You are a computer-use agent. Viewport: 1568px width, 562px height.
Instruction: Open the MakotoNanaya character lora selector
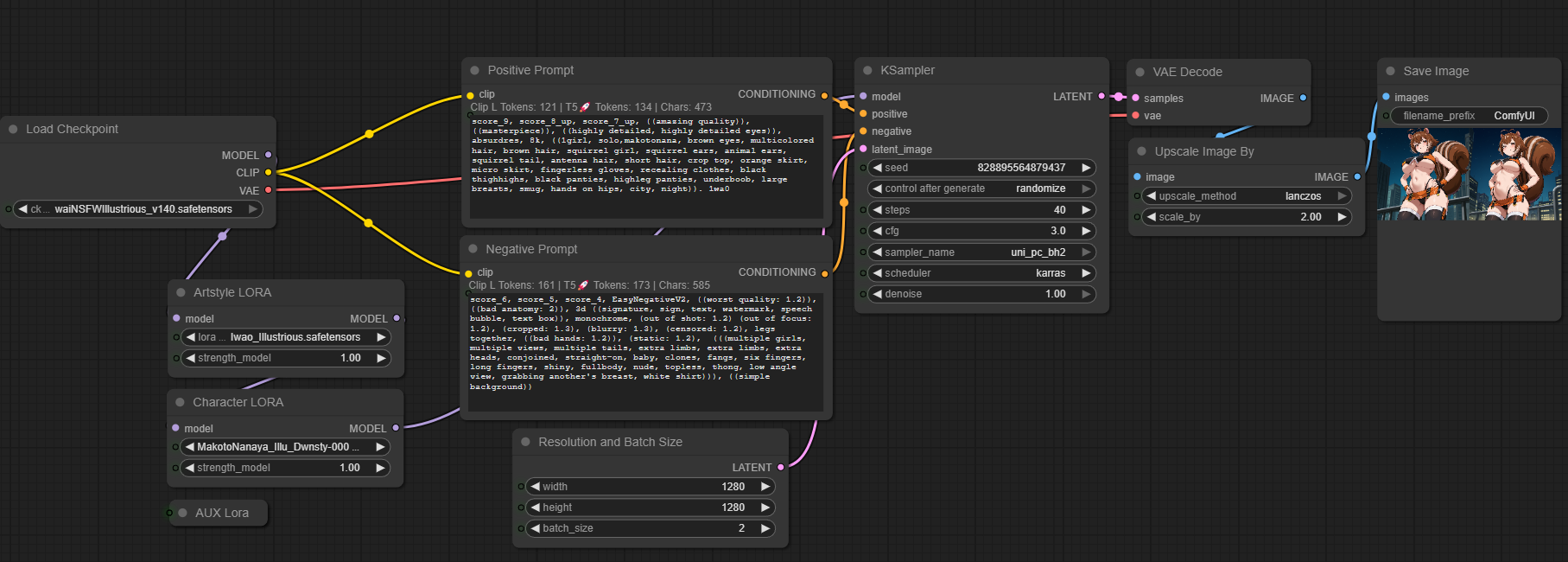[285, 447]
